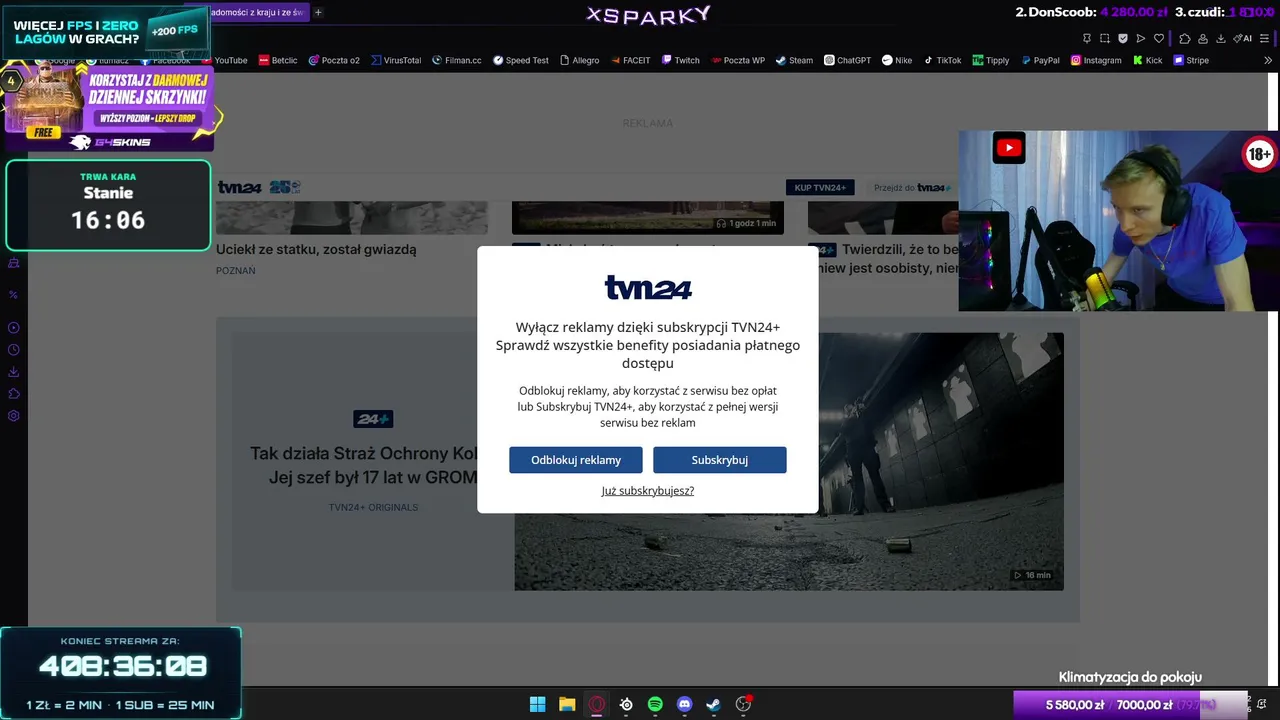
Task: Click the 64Skins free daily case banner
Action: (x=109, y=109)
